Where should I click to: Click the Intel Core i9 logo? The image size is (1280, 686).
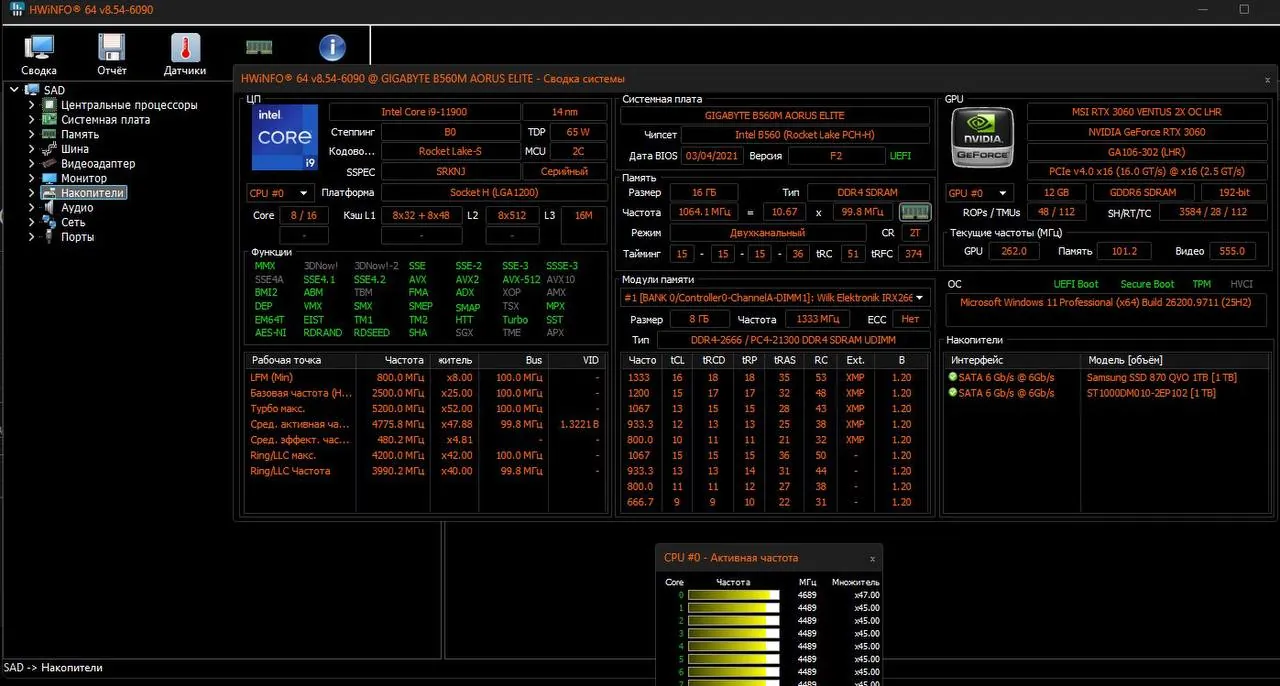(x=285, y=137)
